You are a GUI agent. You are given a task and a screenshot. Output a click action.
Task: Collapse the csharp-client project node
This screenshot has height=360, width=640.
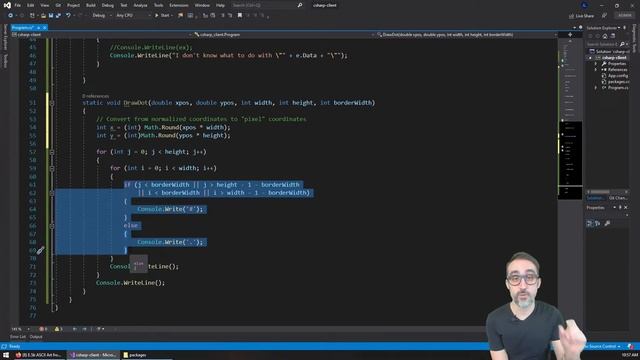click(x=590, y=58)
